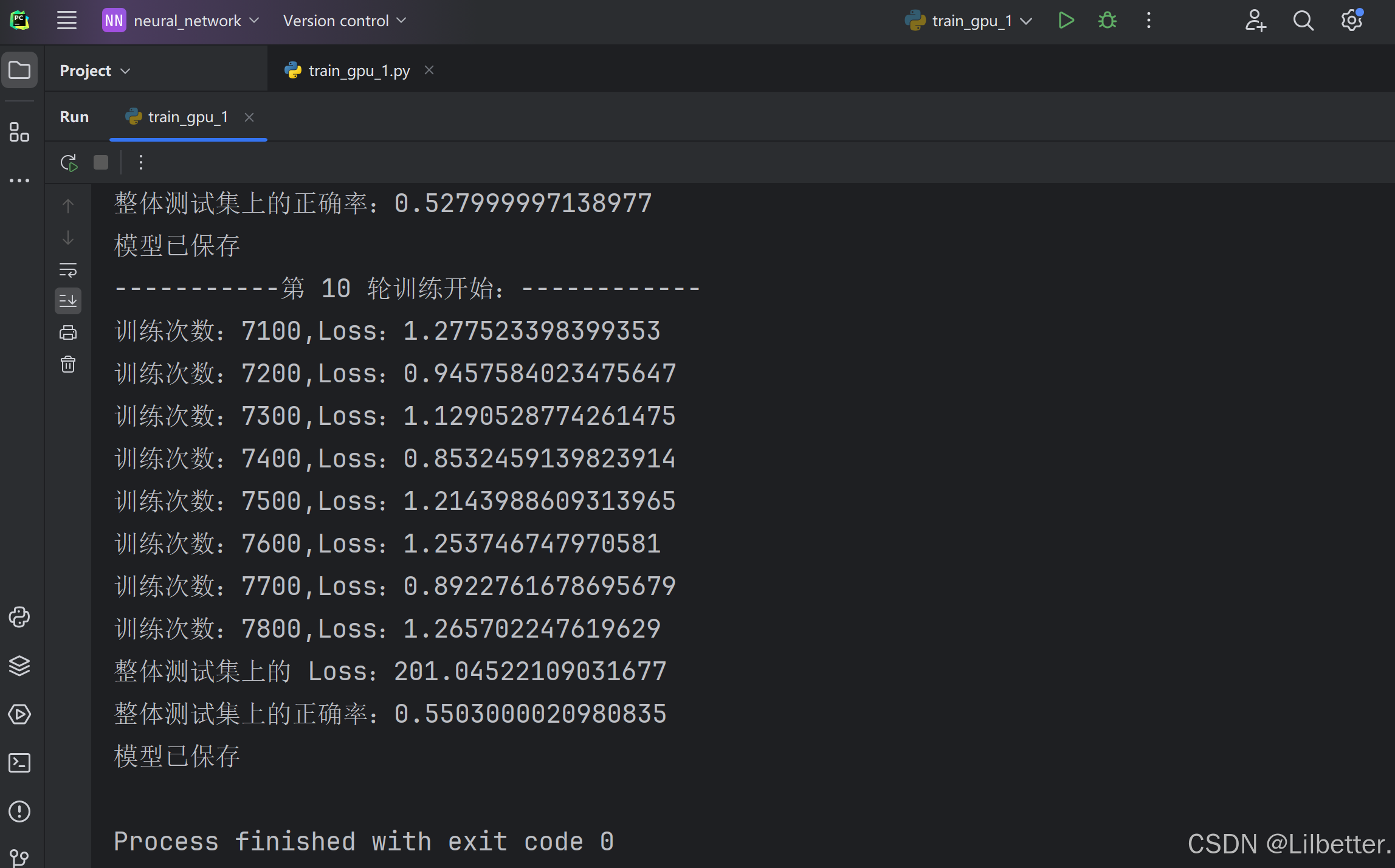Open the Terminal tool window

point(19,763)
